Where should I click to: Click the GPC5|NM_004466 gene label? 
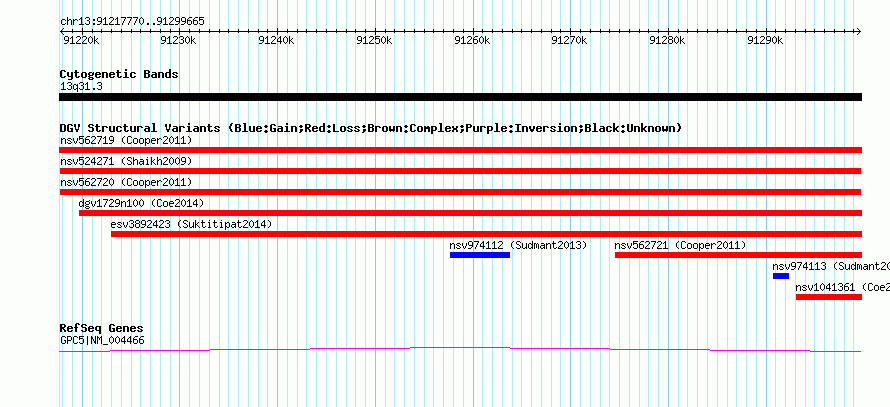[102, 341]
